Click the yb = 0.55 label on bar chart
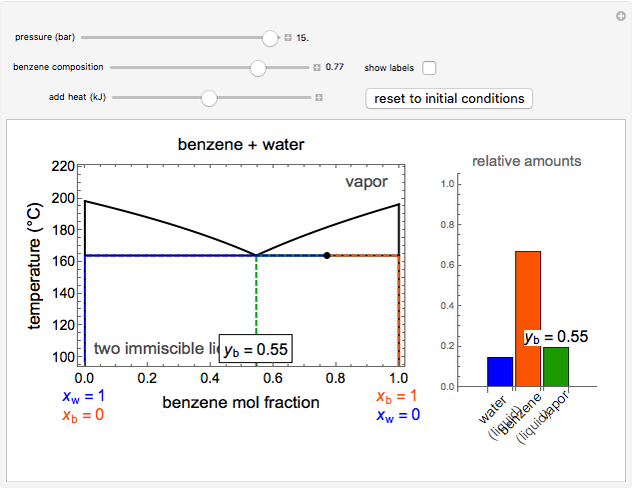 click(556, 337)
